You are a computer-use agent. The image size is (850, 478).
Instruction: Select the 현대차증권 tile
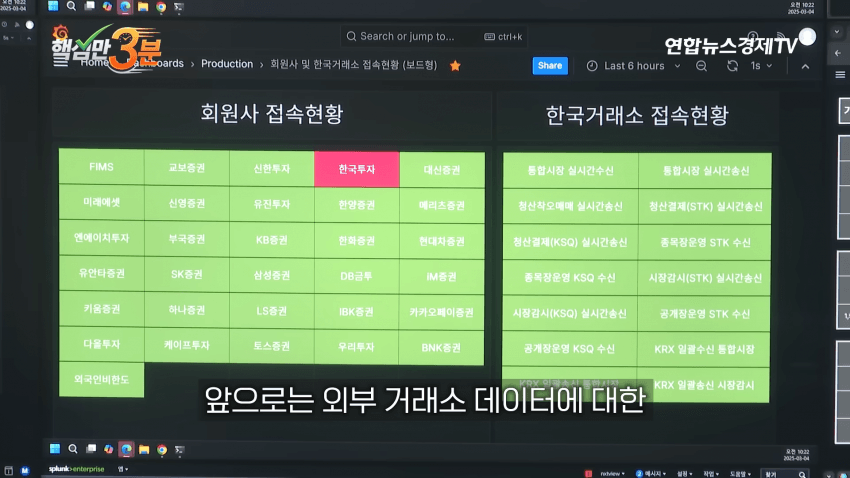442,241
